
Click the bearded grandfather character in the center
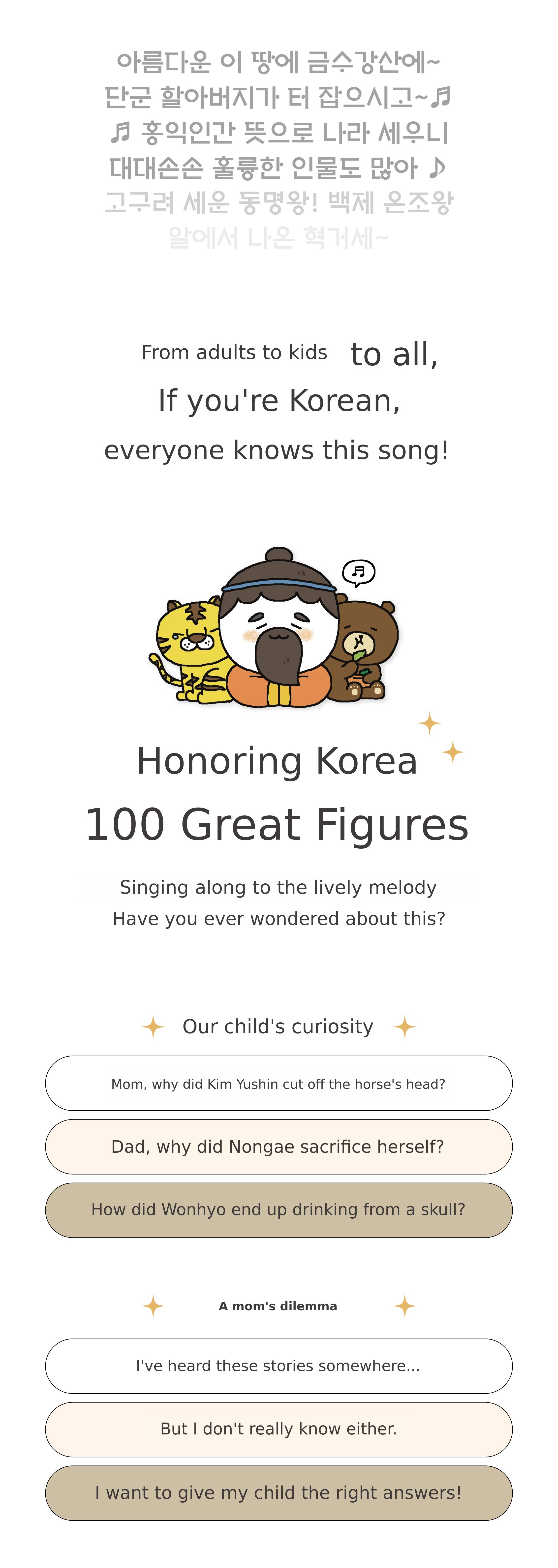(x=278, y=633)
